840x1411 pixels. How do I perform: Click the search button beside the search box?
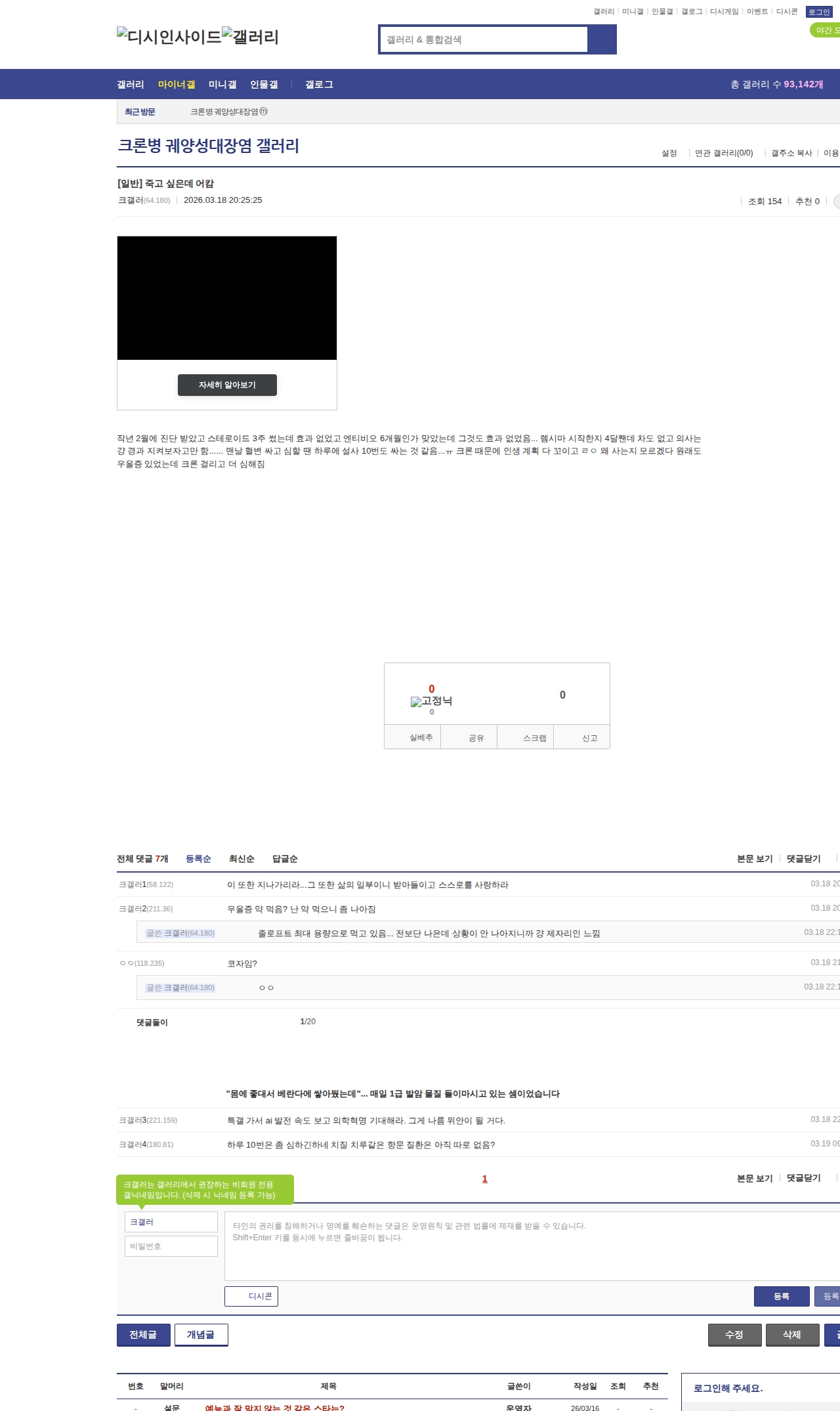pyautogui.click(x=602, y=39)
